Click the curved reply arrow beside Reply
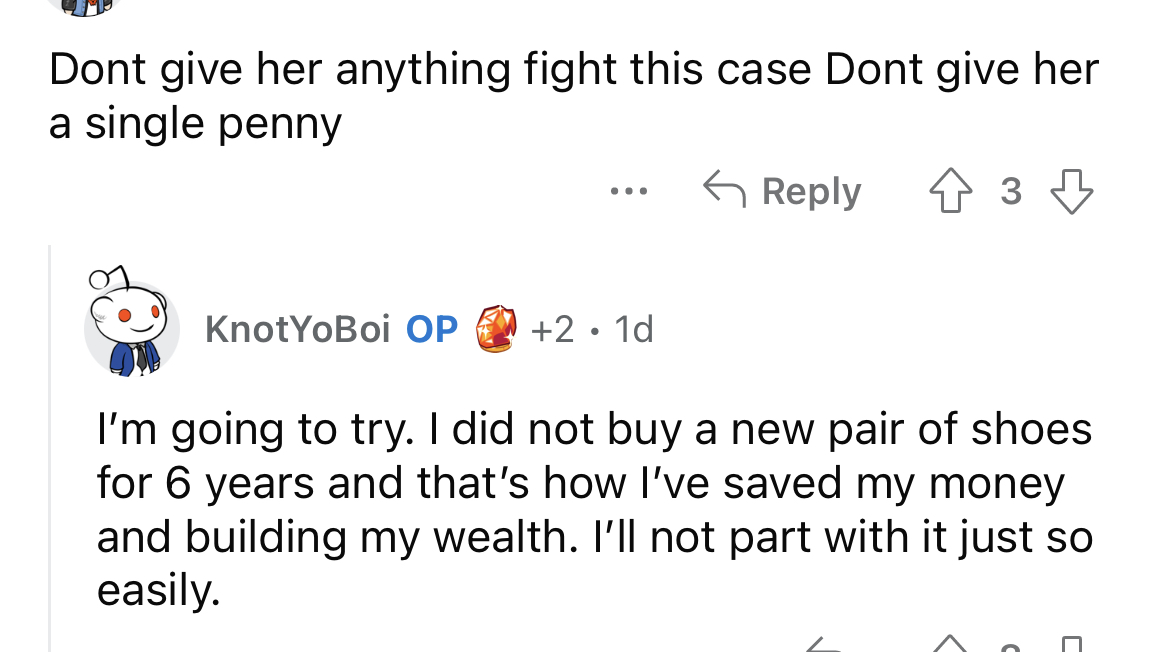1170x652 pixels. click(x=725, y=189)
